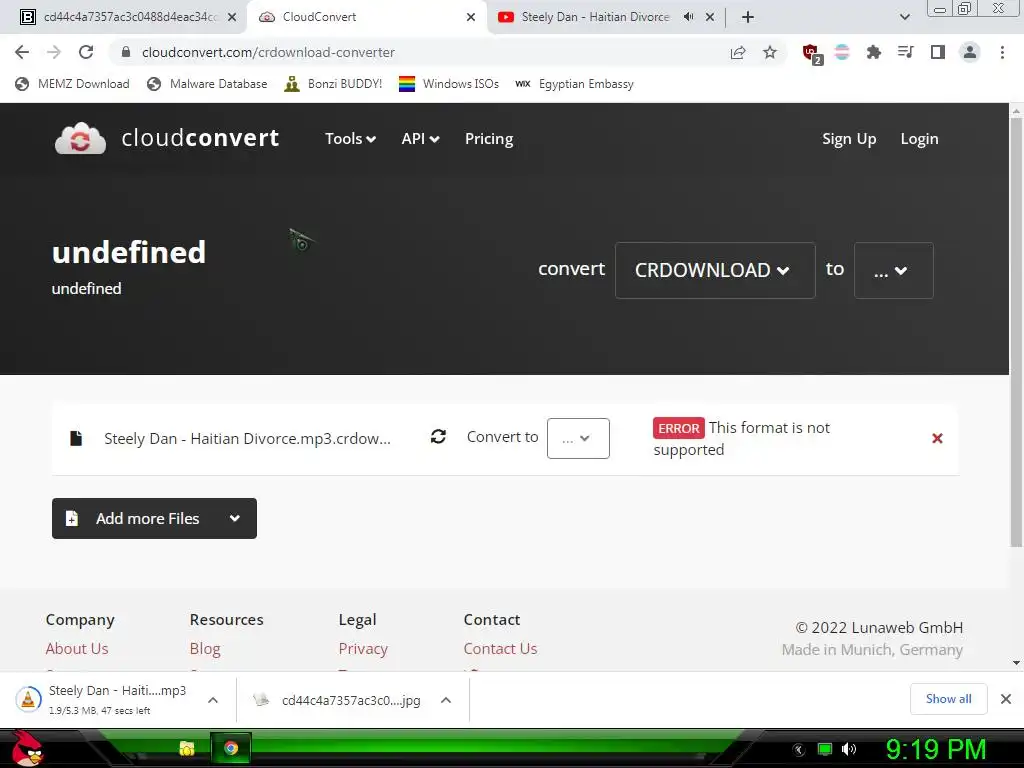Expand Steely Dan mp3 download options
This screenshot has width=1024, height=768.
[x=213, y=699]
